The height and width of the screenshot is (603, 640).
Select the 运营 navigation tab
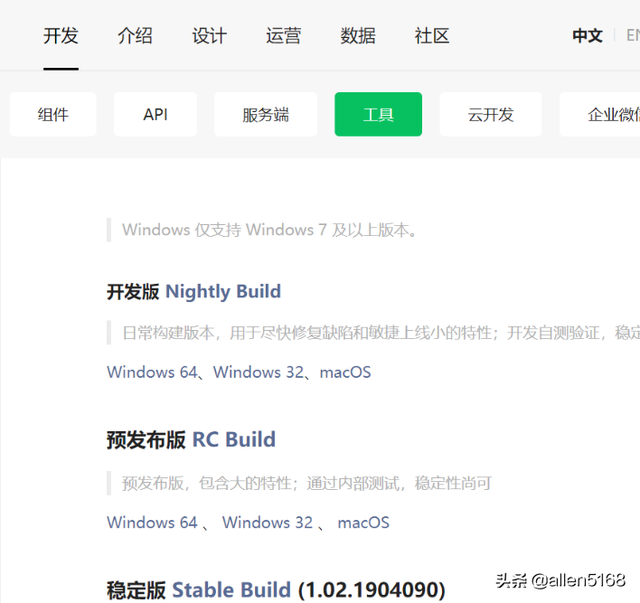[x=284, y=36]
